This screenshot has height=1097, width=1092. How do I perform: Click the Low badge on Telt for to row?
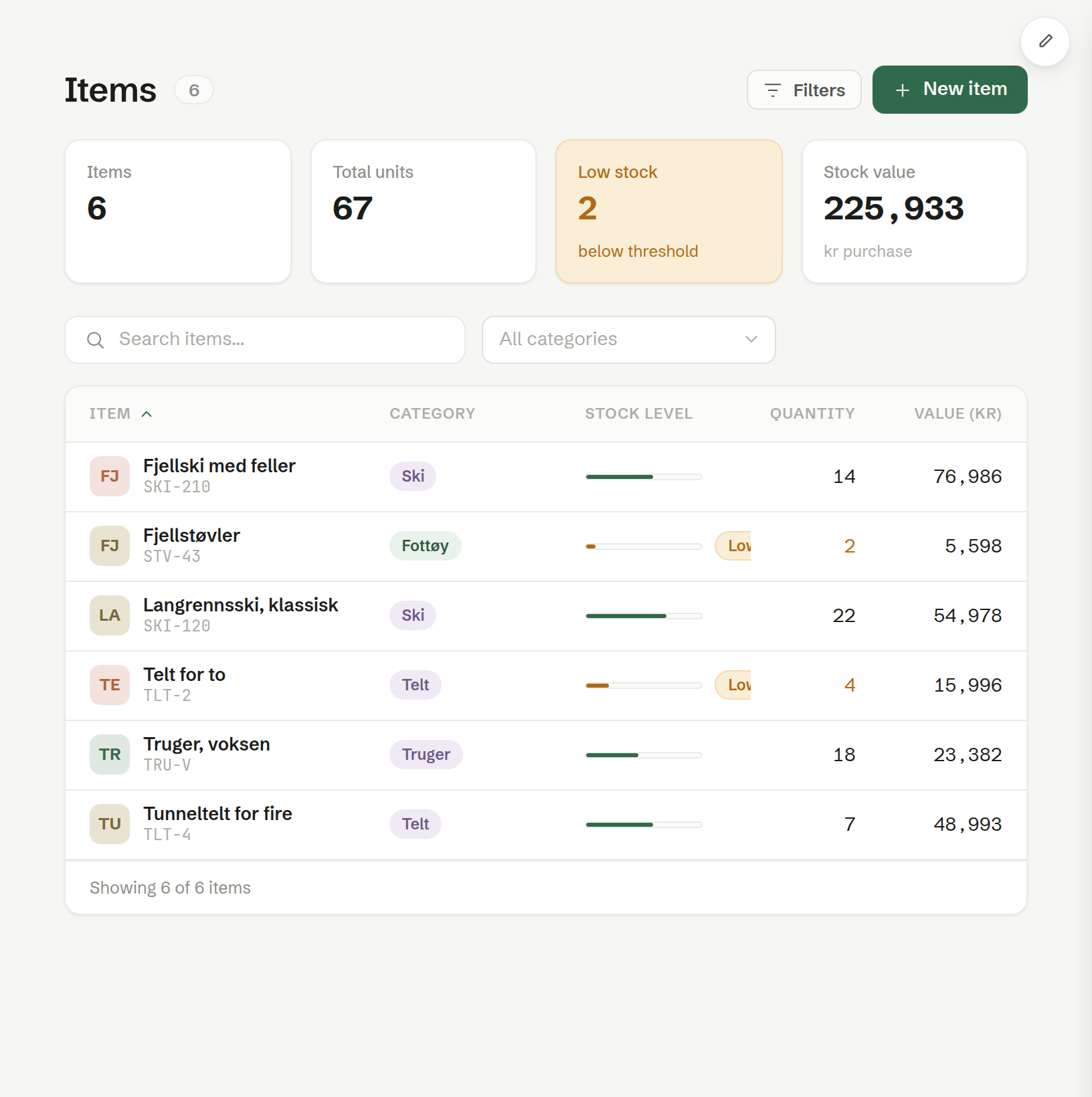pos(733,685)
